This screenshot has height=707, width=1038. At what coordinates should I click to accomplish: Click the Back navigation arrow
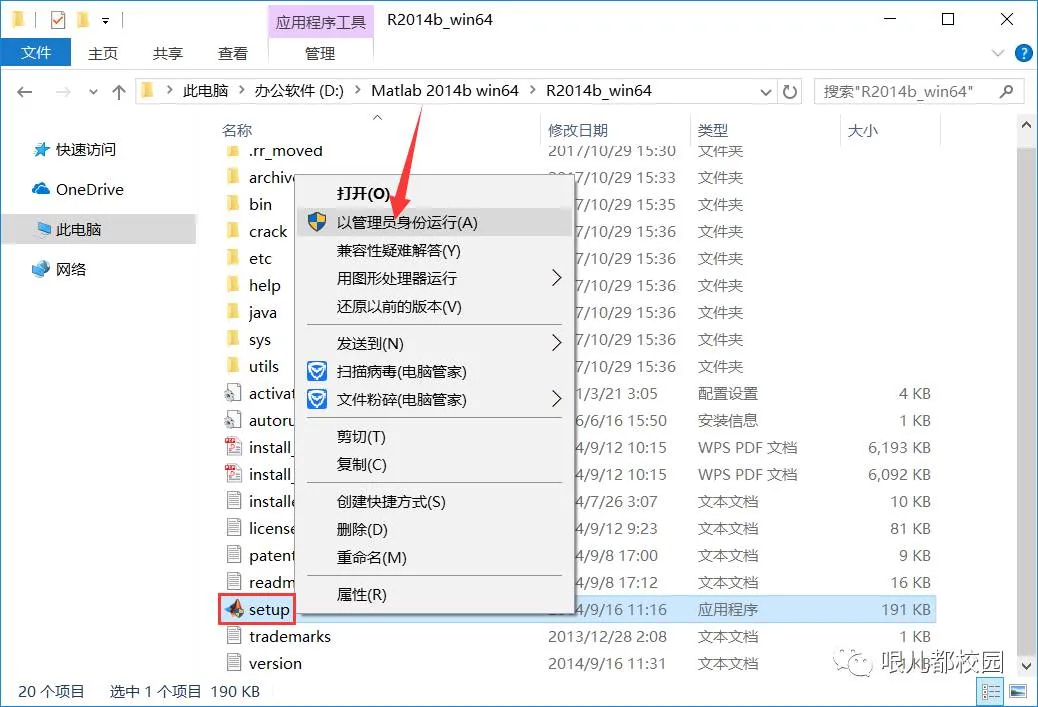pyautogui.click(x=24, y=92)
